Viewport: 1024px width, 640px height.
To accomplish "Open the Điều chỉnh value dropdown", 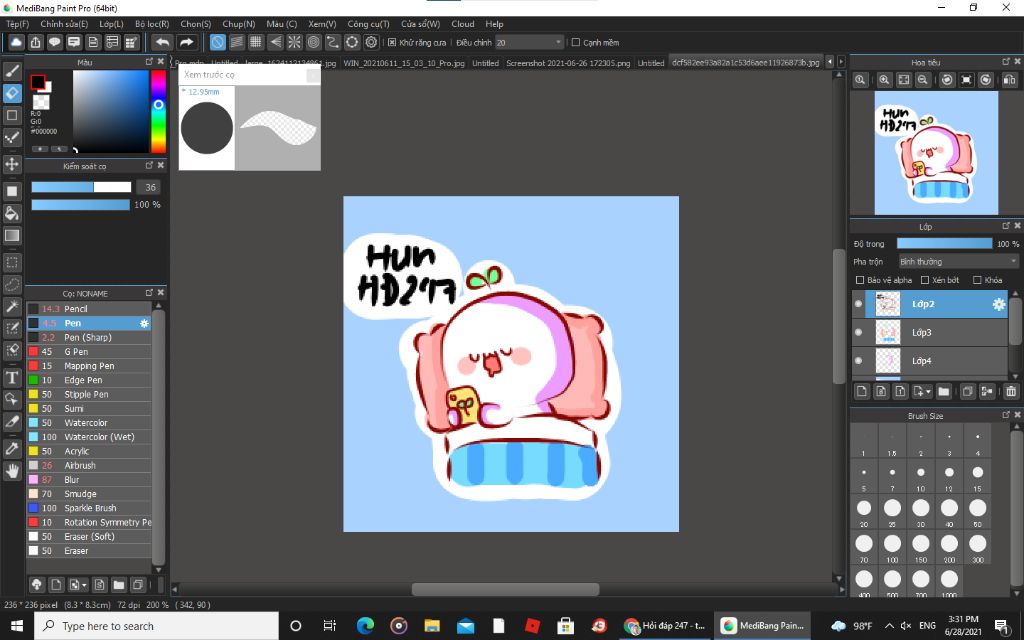I will click(529, 42).
